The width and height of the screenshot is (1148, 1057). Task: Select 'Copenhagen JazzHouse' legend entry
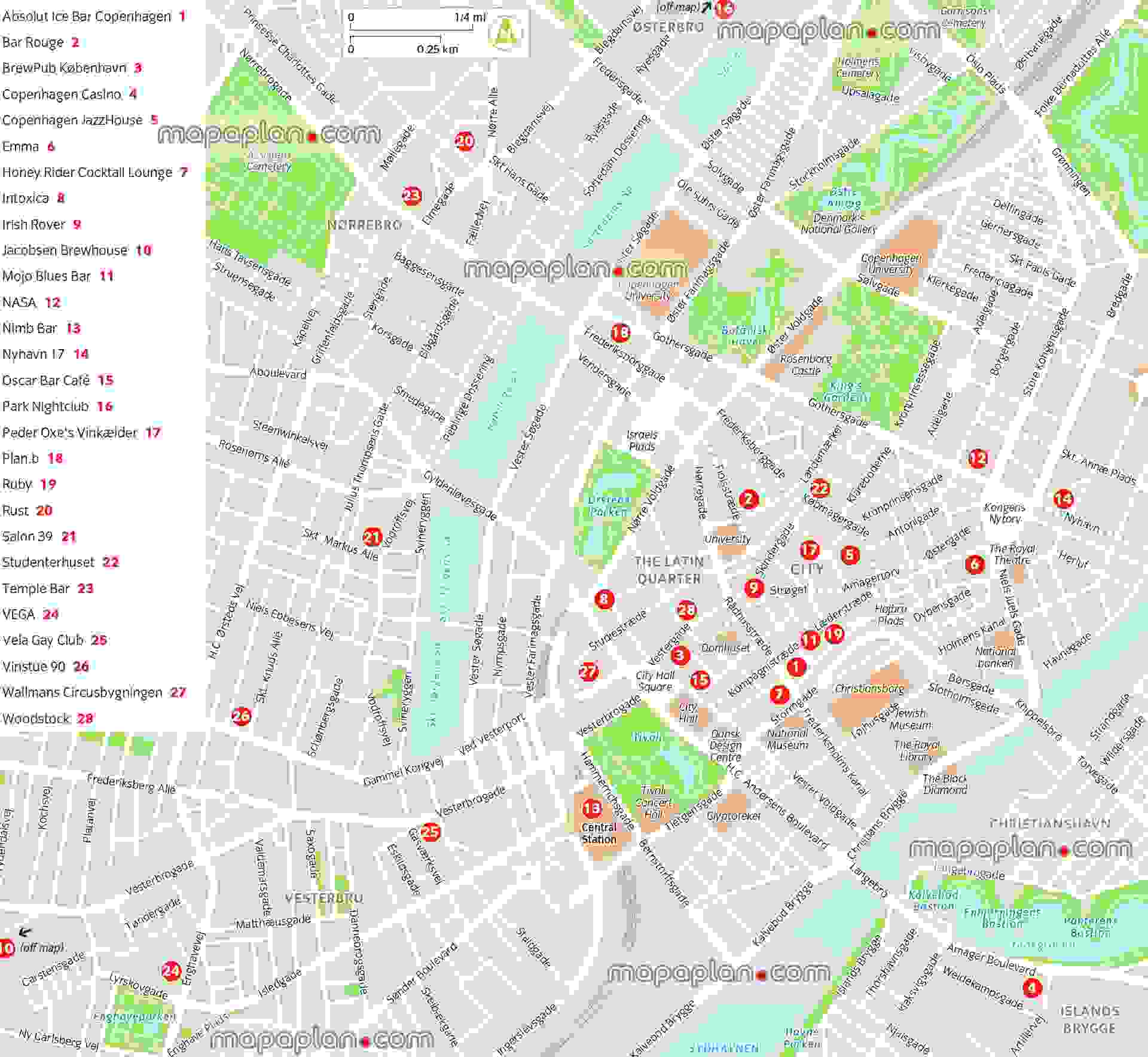pos(80,120)
